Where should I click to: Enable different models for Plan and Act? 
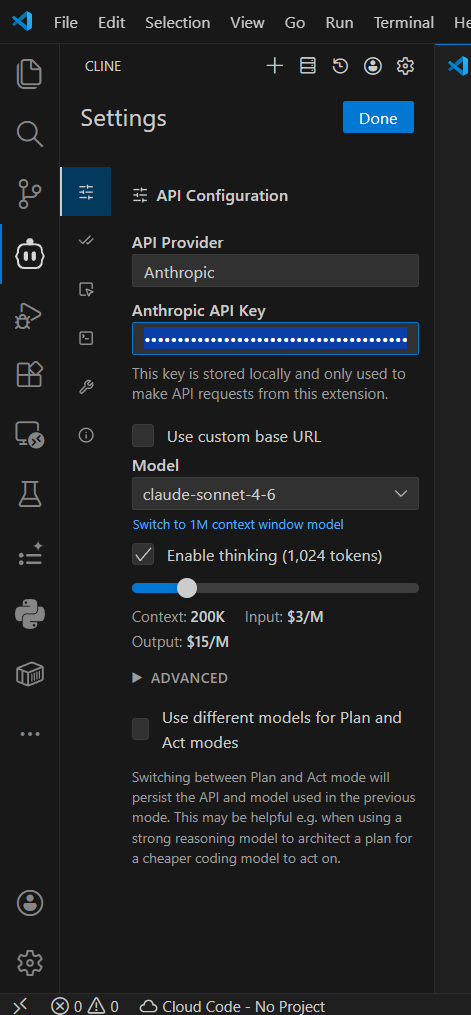(x=140, y=729)
